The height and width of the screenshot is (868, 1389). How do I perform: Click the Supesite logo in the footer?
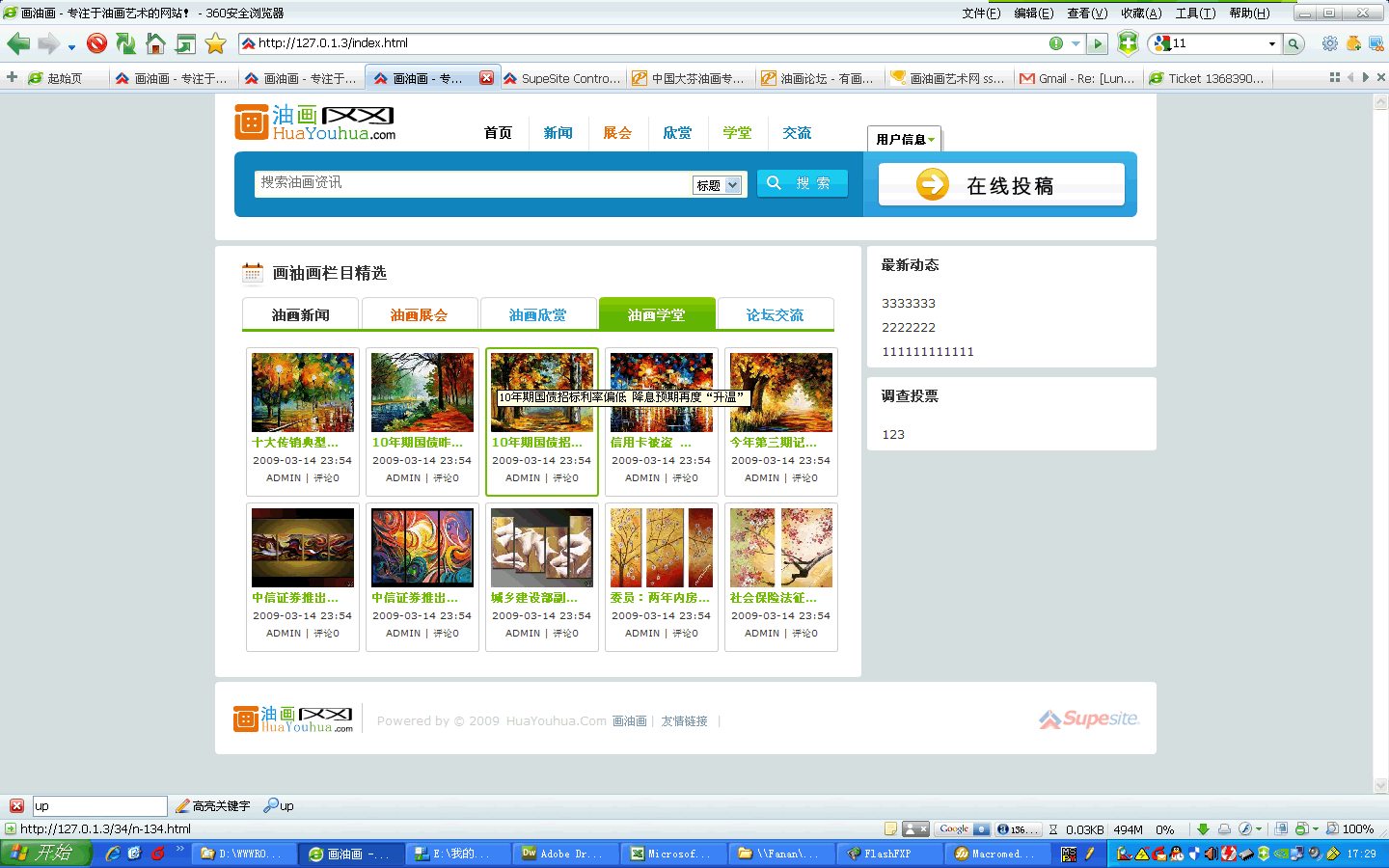(1089, 719)
